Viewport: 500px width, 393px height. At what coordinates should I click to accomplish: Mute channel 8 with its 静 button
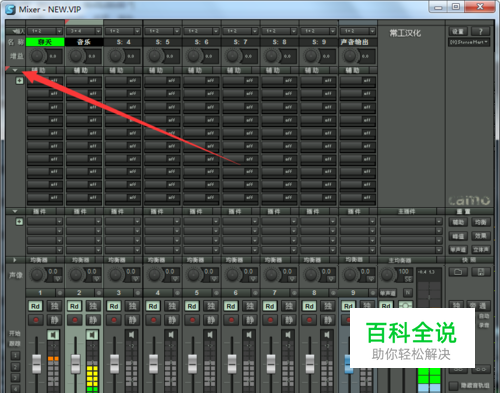tap(328, 320)
